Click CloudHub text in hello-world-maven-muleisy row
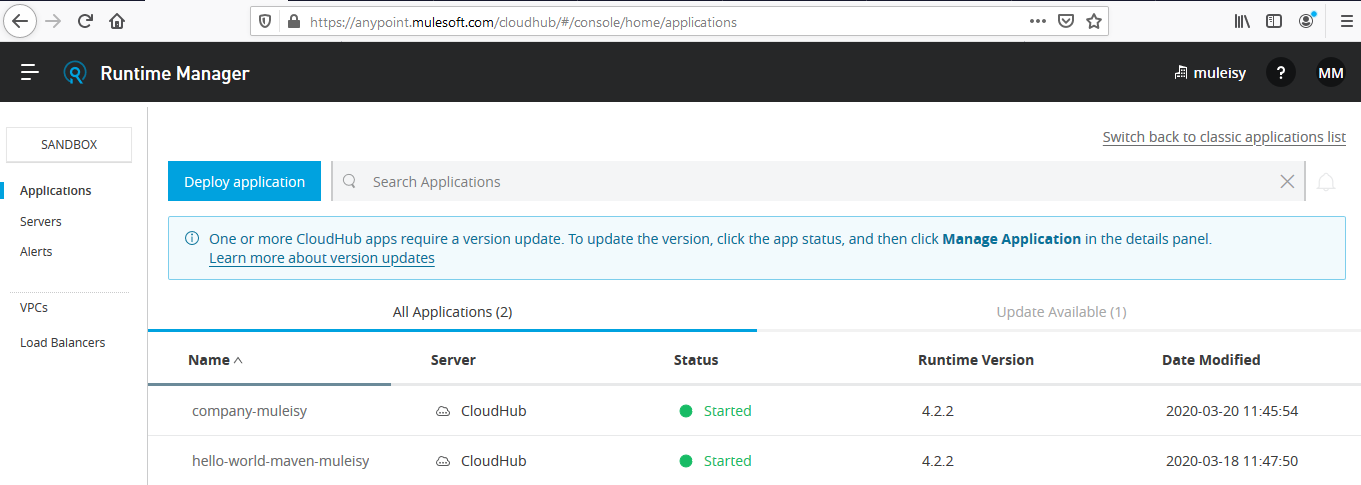The image size is (1361, 485). point(494,461)
